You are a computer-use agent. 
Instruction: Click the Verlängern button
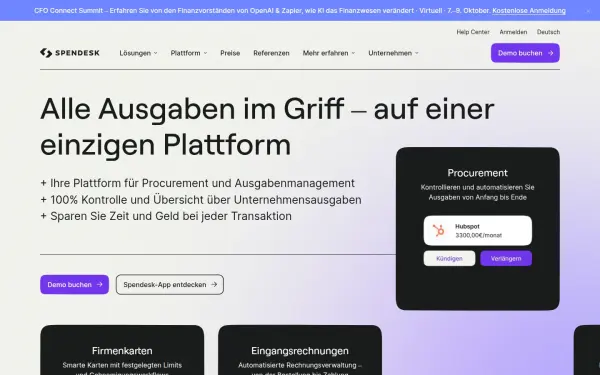506,259
